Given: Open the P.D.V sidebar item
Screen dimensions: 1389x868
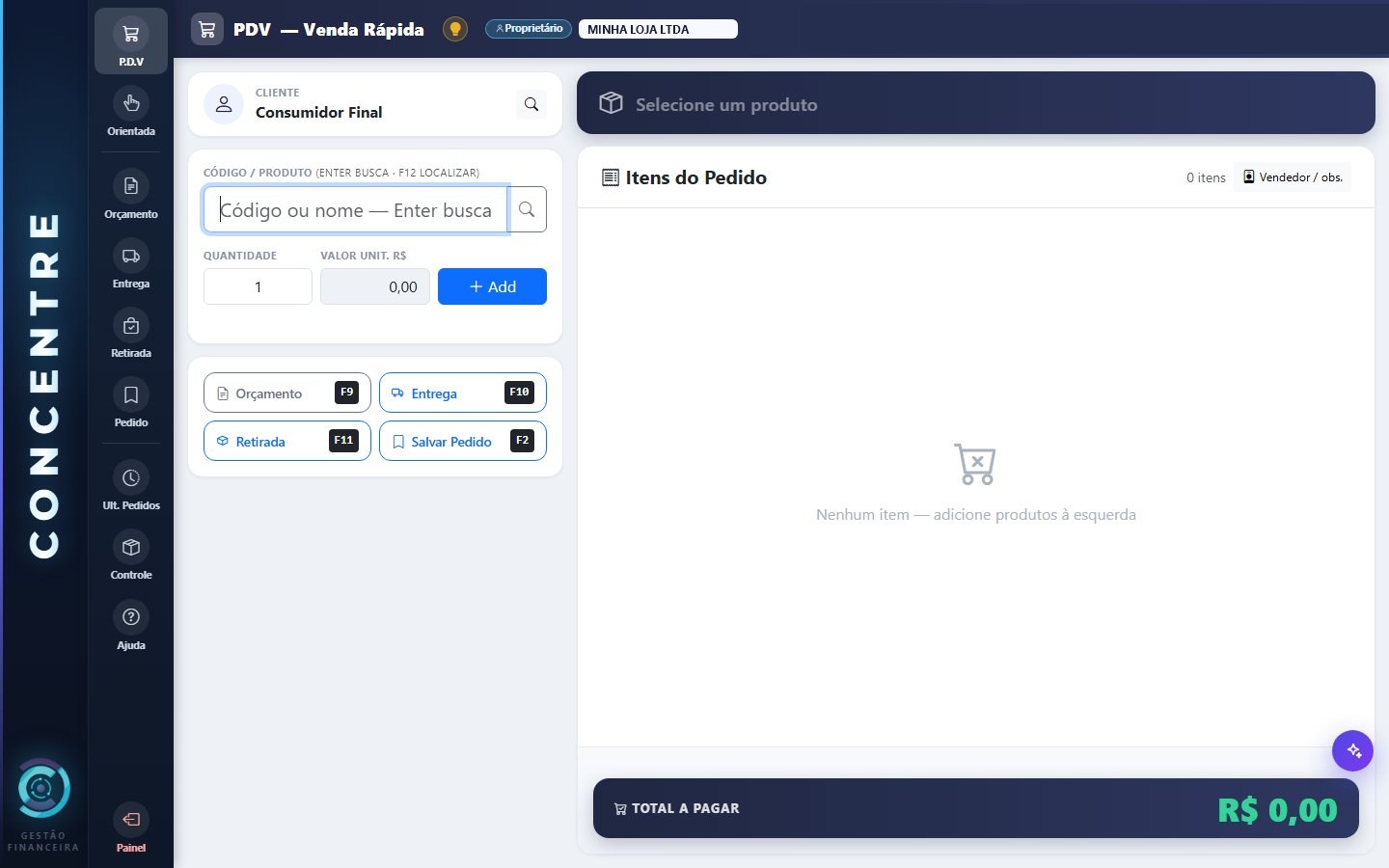Looking at the screenshot, I should (x=131, y=41).
